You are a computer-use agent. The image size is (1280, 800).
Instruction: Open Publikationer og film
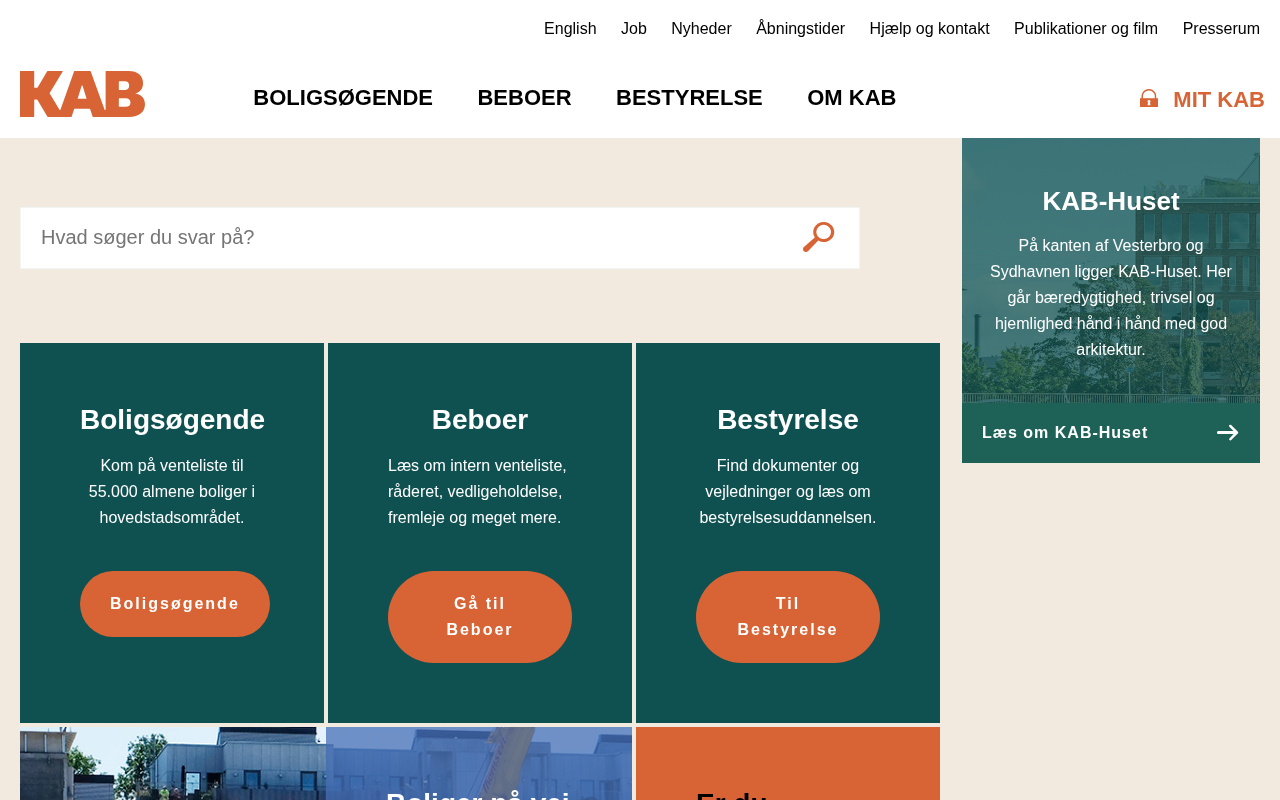(x=1086, y=29)
